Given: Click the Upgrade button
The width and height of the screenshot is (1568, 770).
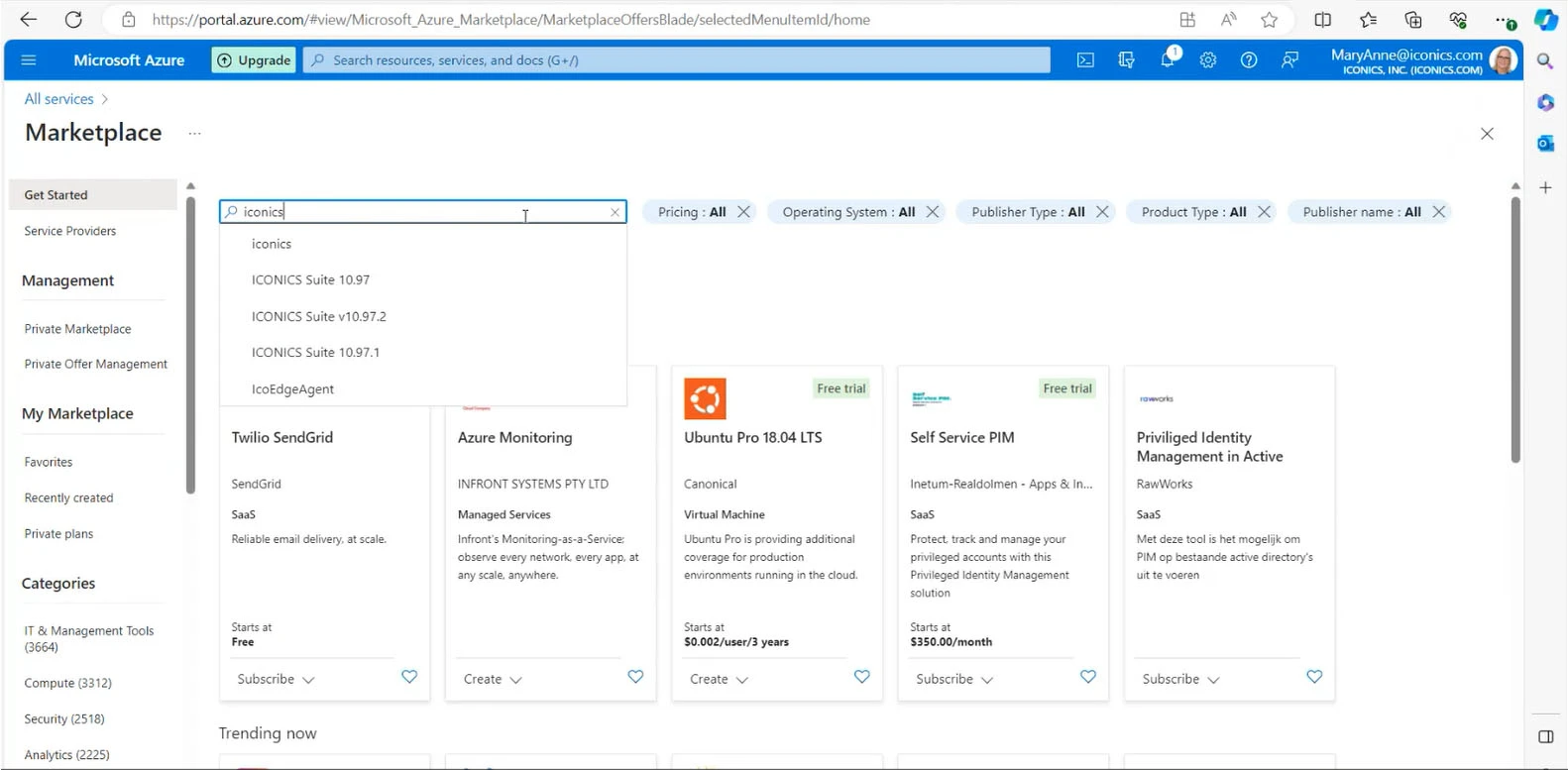Looking at the screenshot, I should tap(254, 60).
